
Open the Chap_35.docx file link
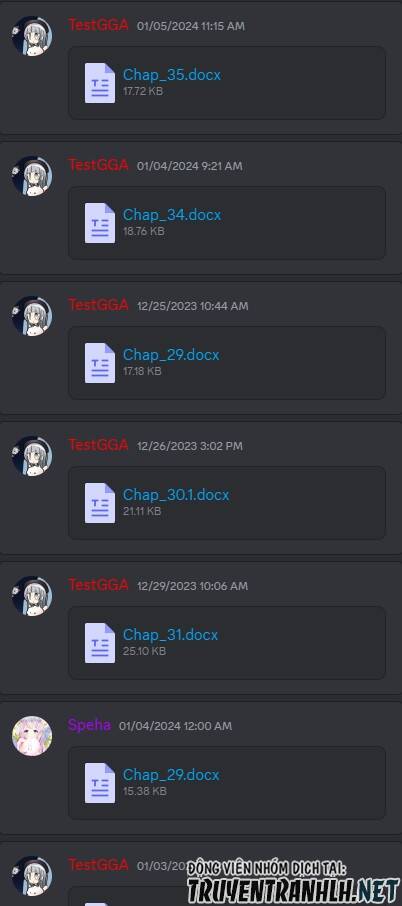(x=172, y=75)
